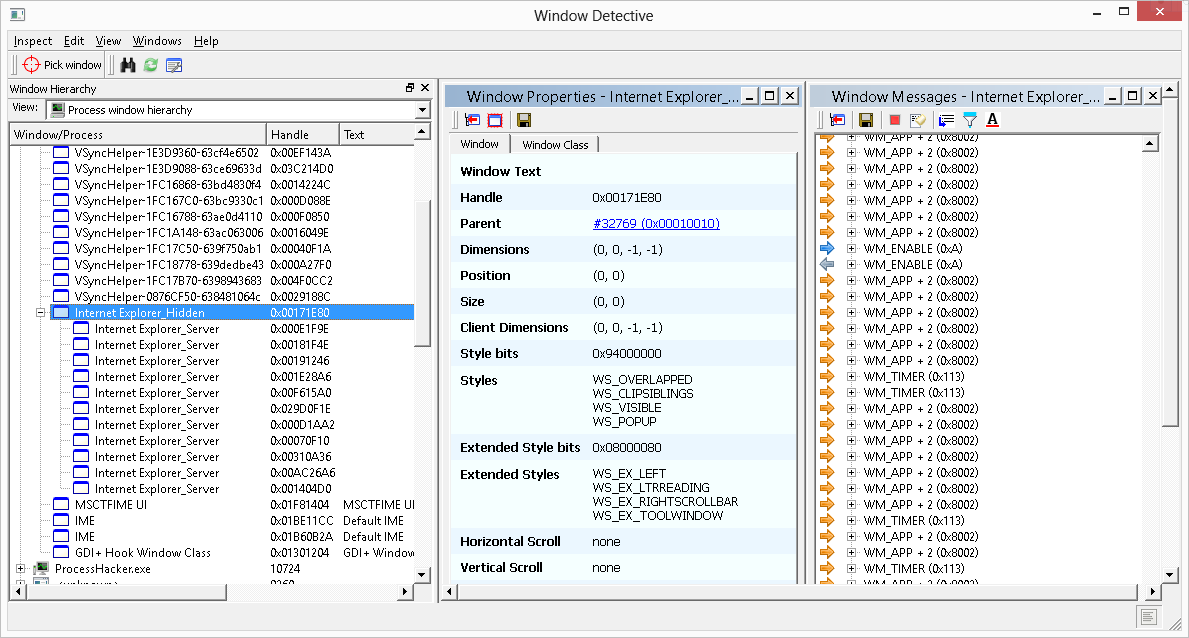Click left arrow of the workspace horizontal scrollbar
Screen dimensions: 1189x638
point(450,592)
